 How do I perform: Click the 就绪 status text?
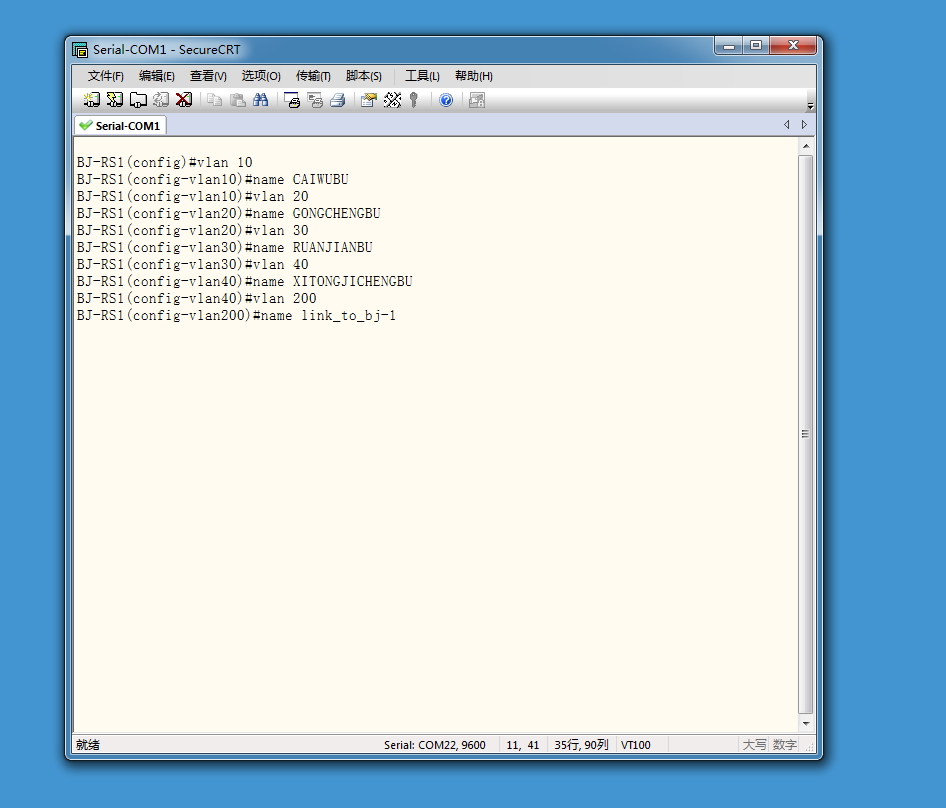pyautogui.click(x=88, y=745)
